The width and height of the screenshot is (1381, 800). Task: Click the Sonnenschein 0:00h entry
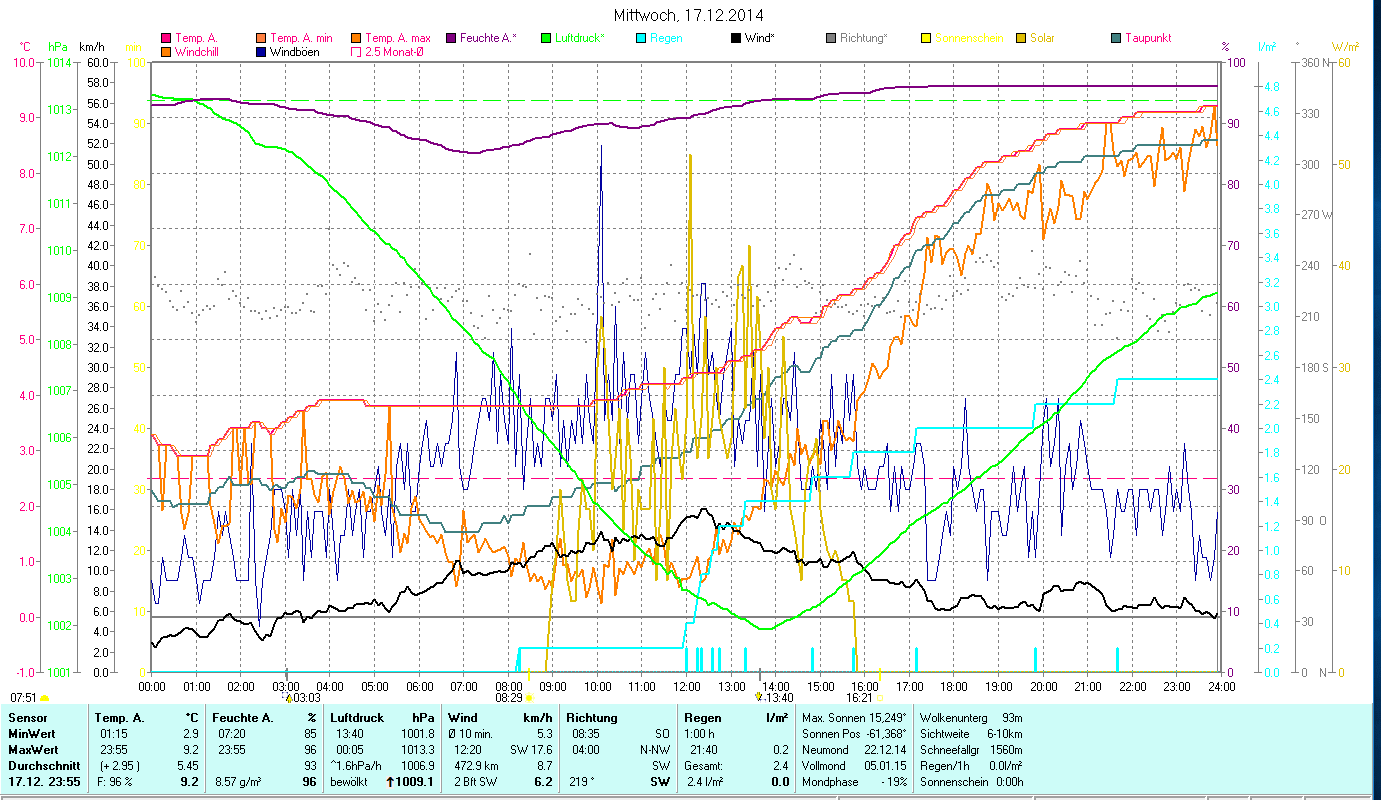[x=970, y=782]
